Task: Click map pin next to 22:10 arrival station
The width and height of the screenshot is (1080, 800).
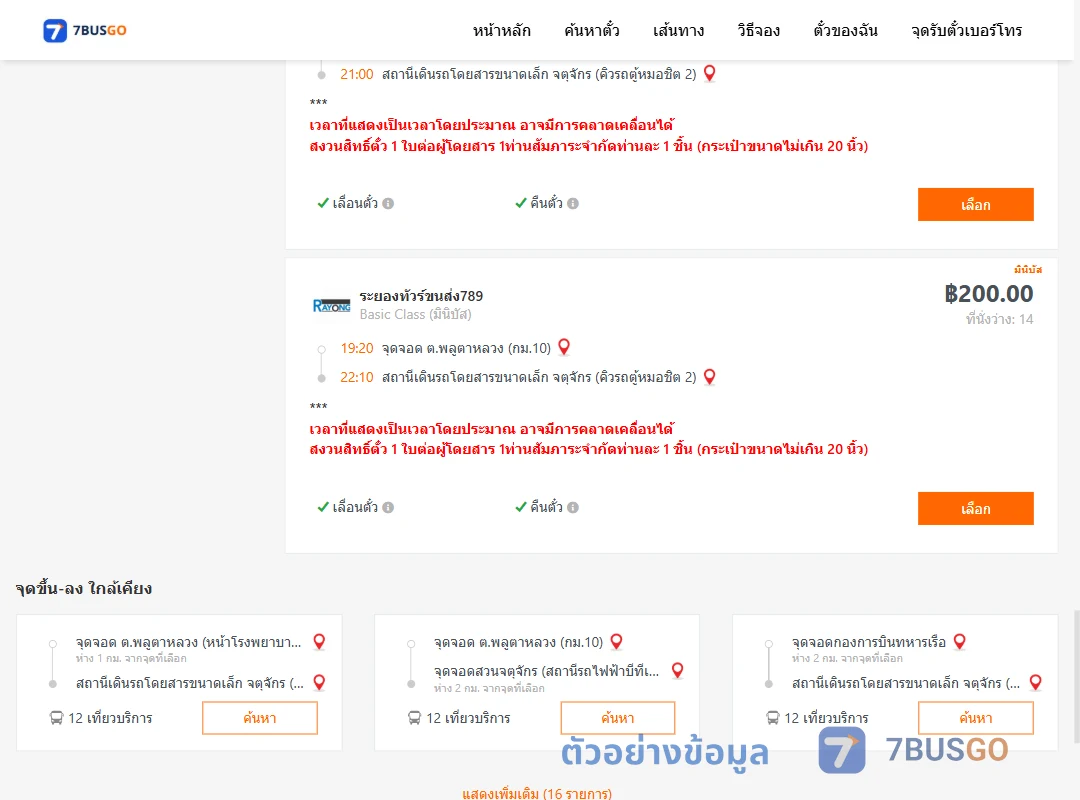Action: coord(709,376)
